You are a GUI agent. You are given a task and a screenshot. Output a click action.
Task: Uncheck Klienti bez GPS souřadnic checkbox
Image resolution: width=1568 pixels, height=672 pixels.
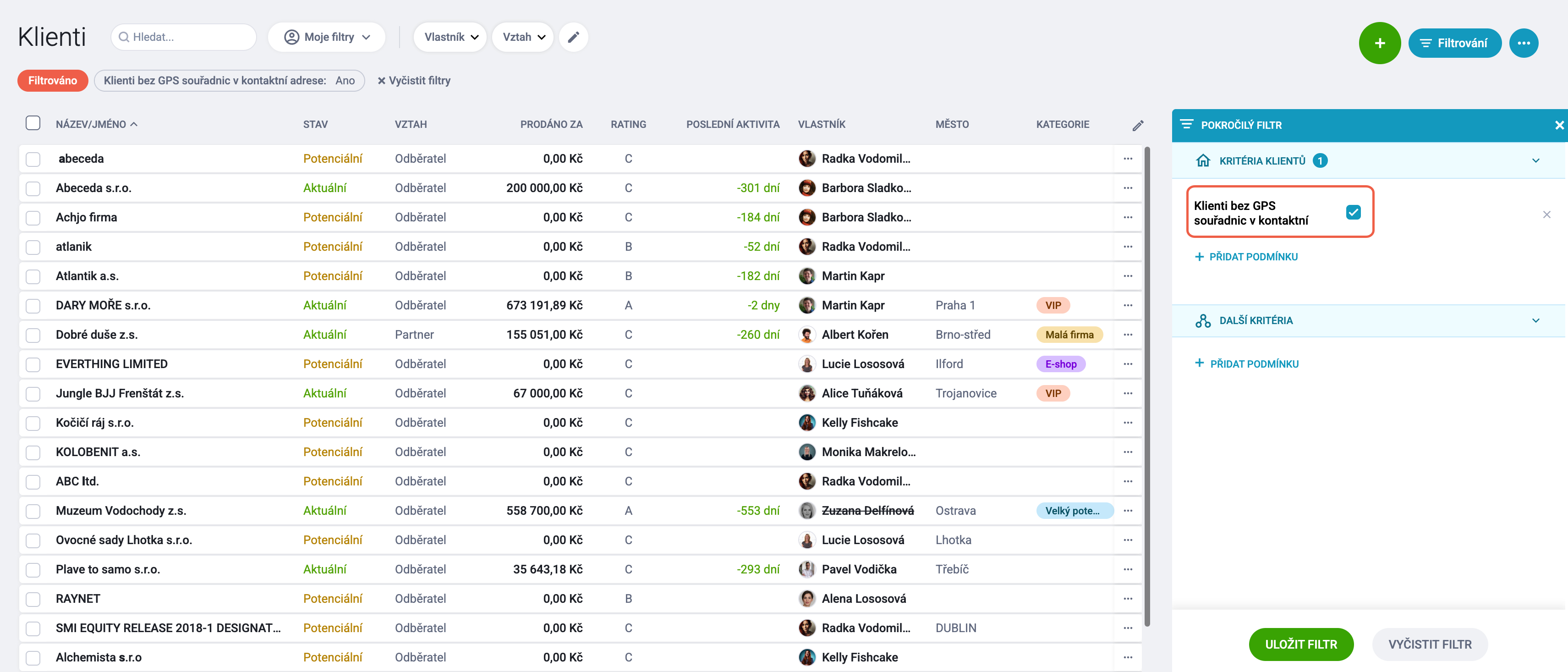pos(1353,212)
